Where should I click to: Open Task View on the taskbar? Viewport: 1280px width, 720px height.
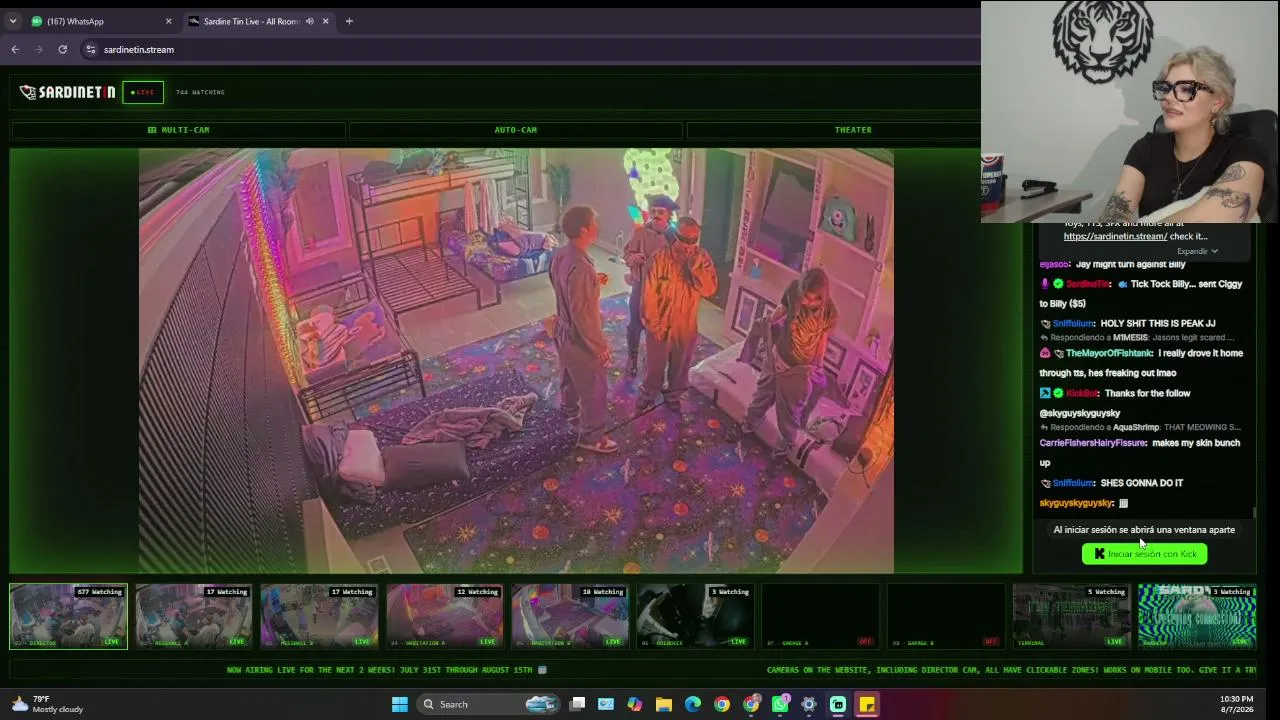coord(577,704)
